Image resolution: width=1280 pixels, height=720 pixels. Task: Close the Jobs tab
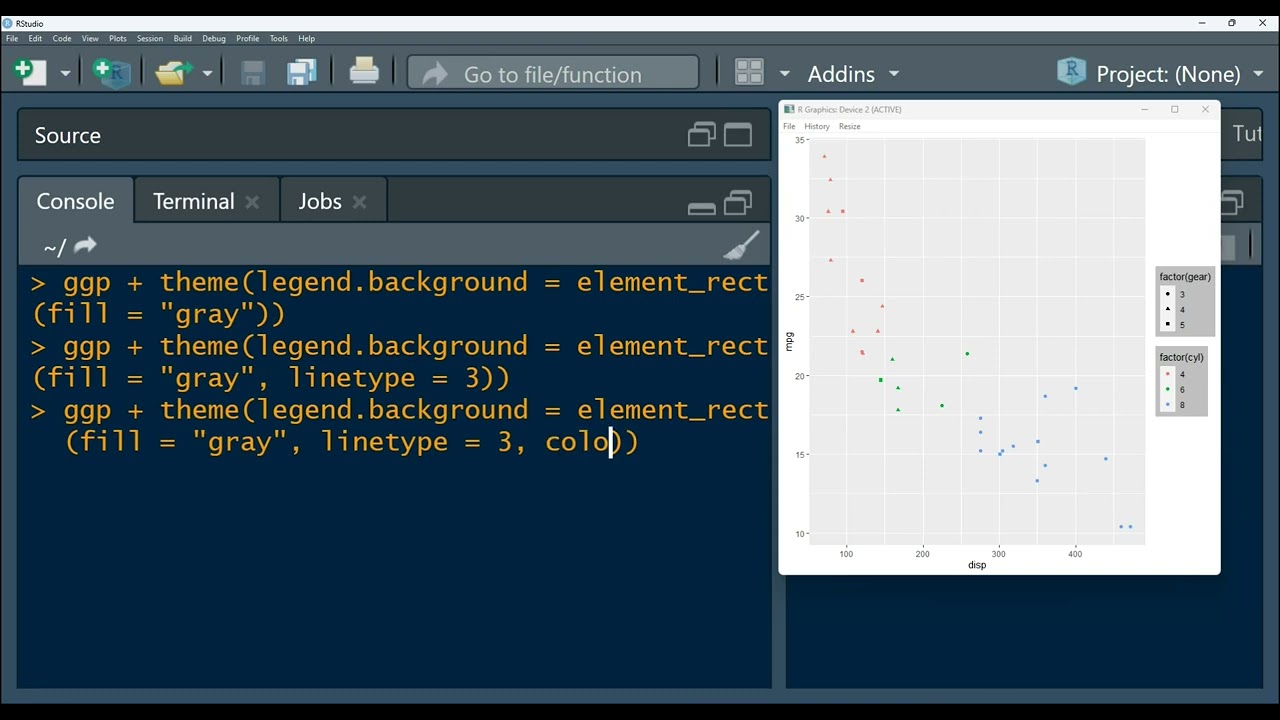click(x=360, y=202)
